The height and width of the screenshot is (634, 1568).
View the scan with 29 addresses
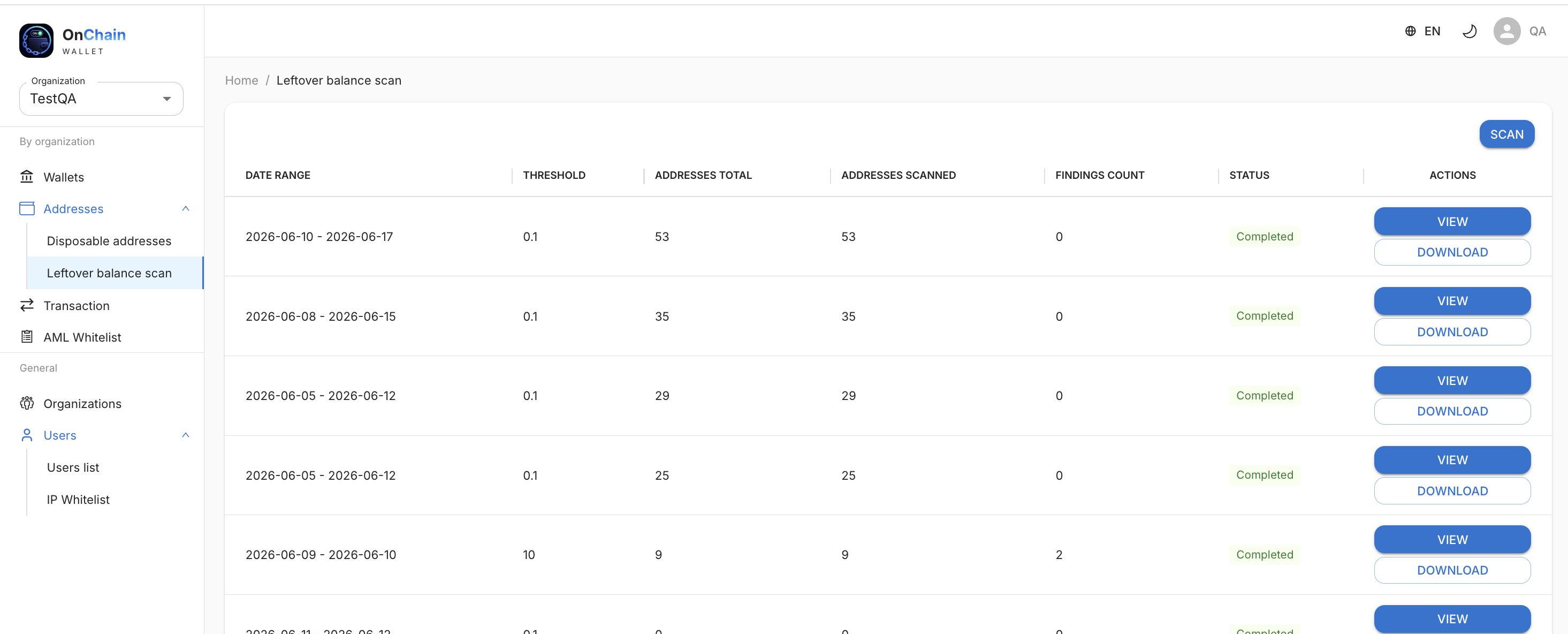click(1452, 380)
